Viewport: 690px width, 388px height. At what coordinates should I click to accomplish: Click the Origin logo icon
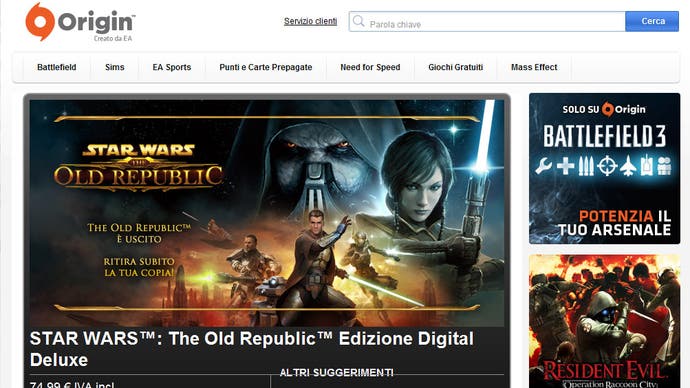tap(40, 22)
